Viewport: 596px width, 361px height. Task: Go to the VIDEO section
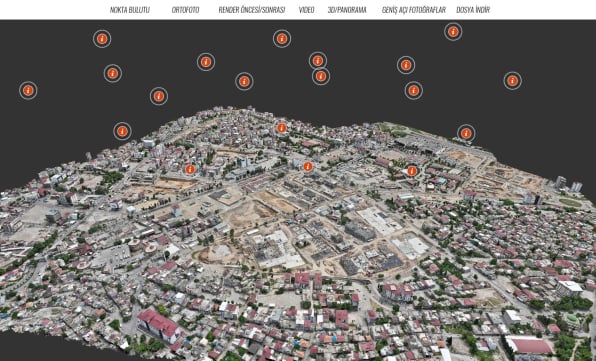(306, 10)
